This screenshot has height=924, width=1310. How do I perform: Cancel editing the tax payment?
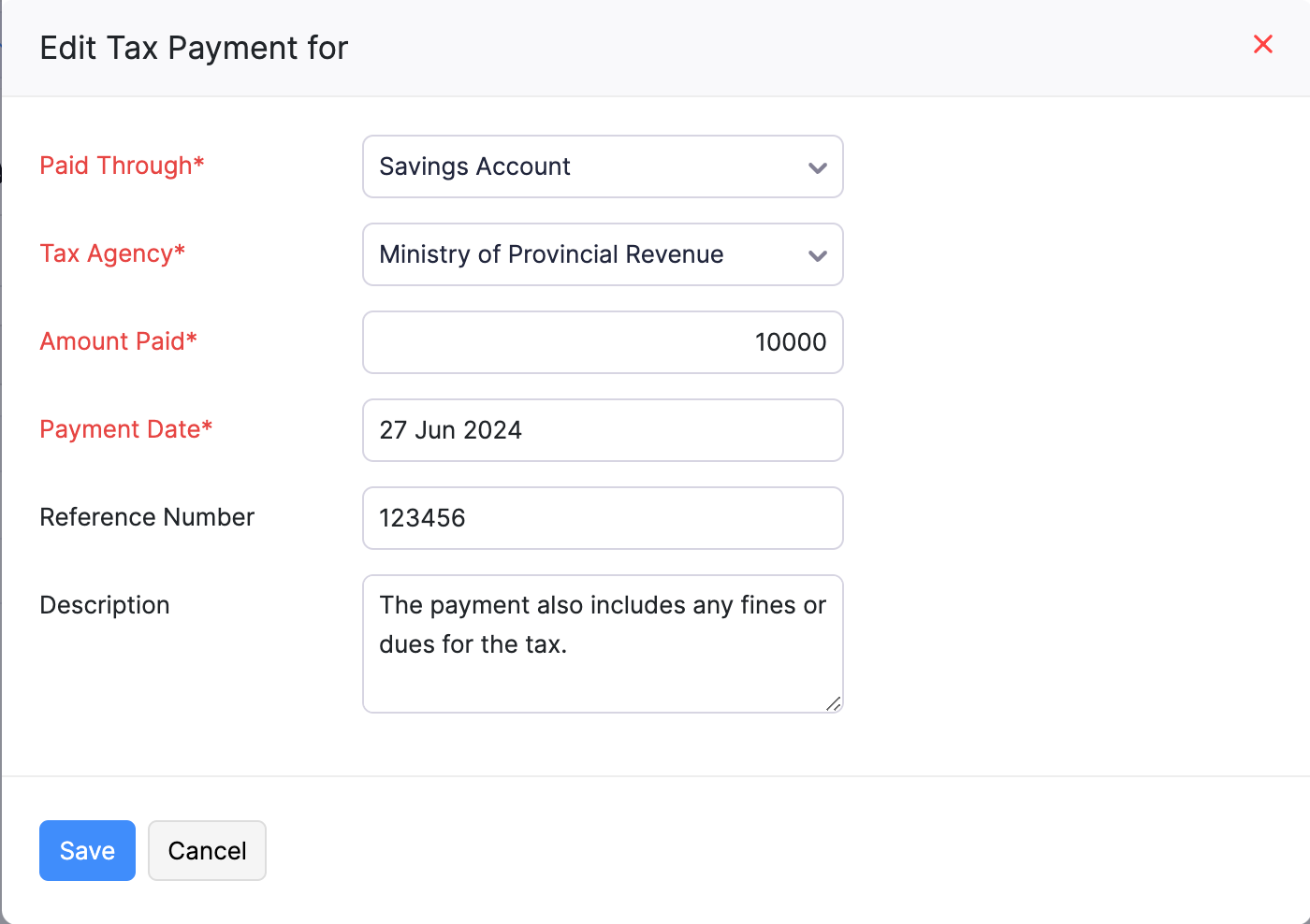pos(207,850)
